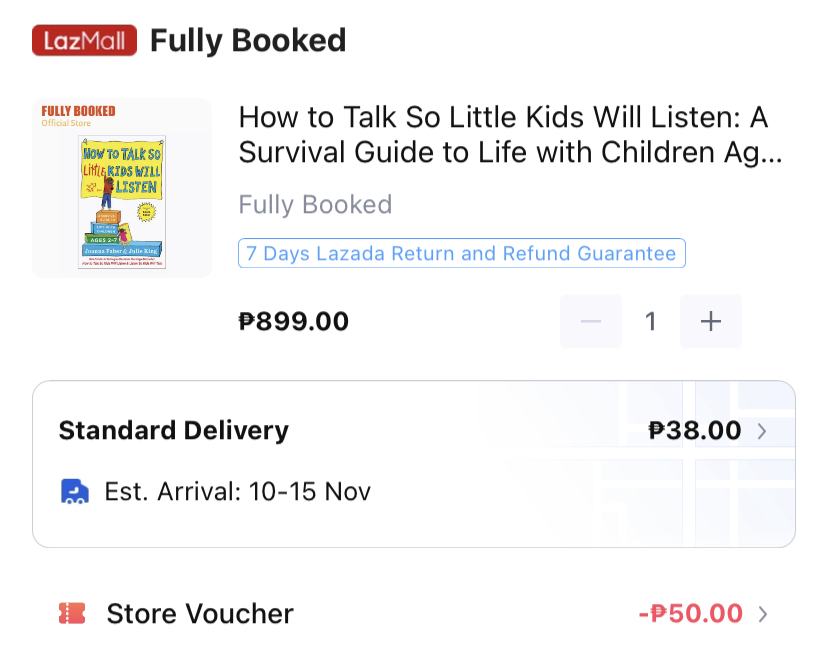Image resolution: width=828 pixels, height=669 pixels.
Task: Click the Est. Arrival date text
Action: coord(238,492)
